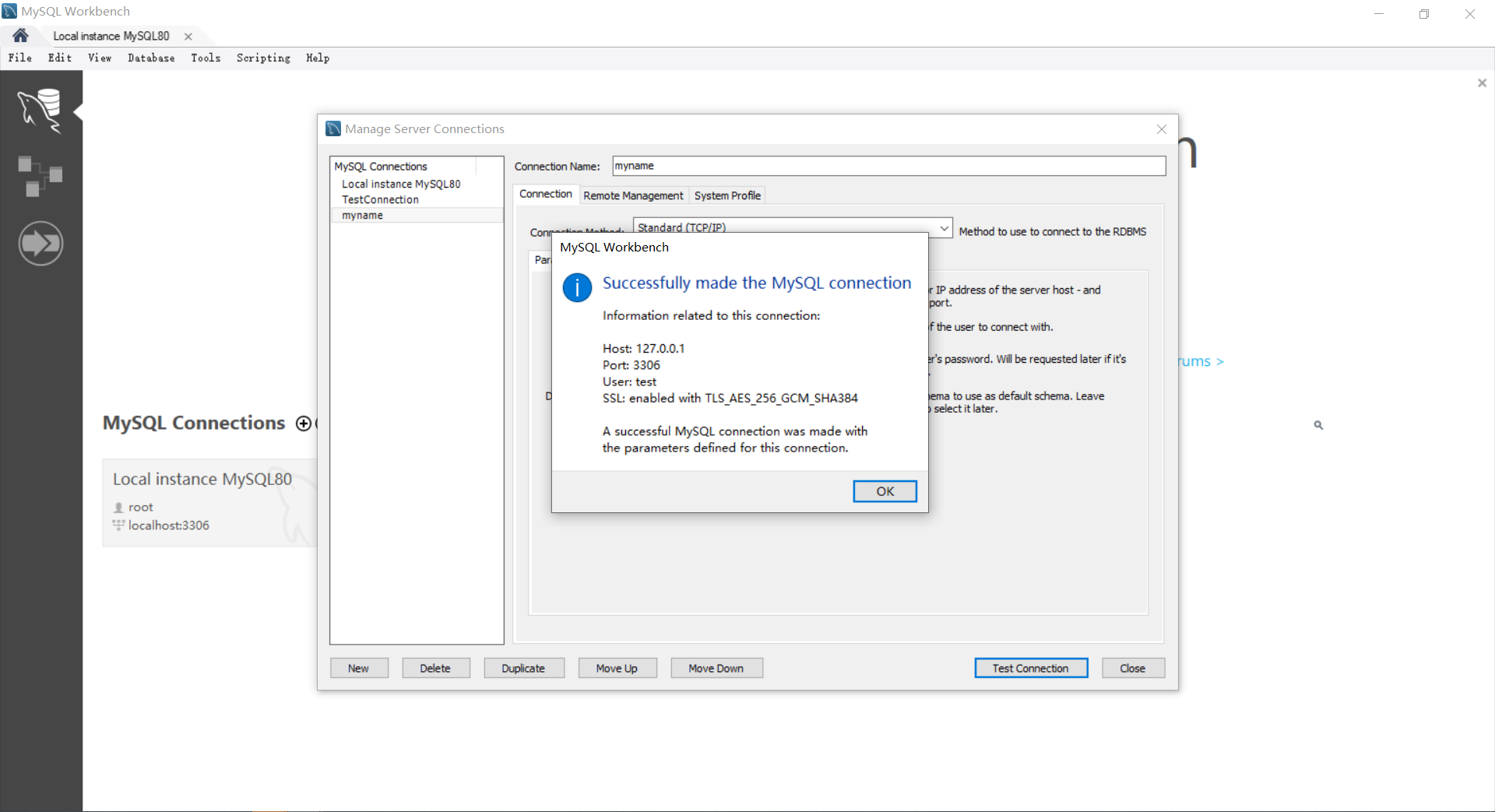Open the Scripting menu
Viewport: 1495px width, 812px height.
[x=263, y=58]
